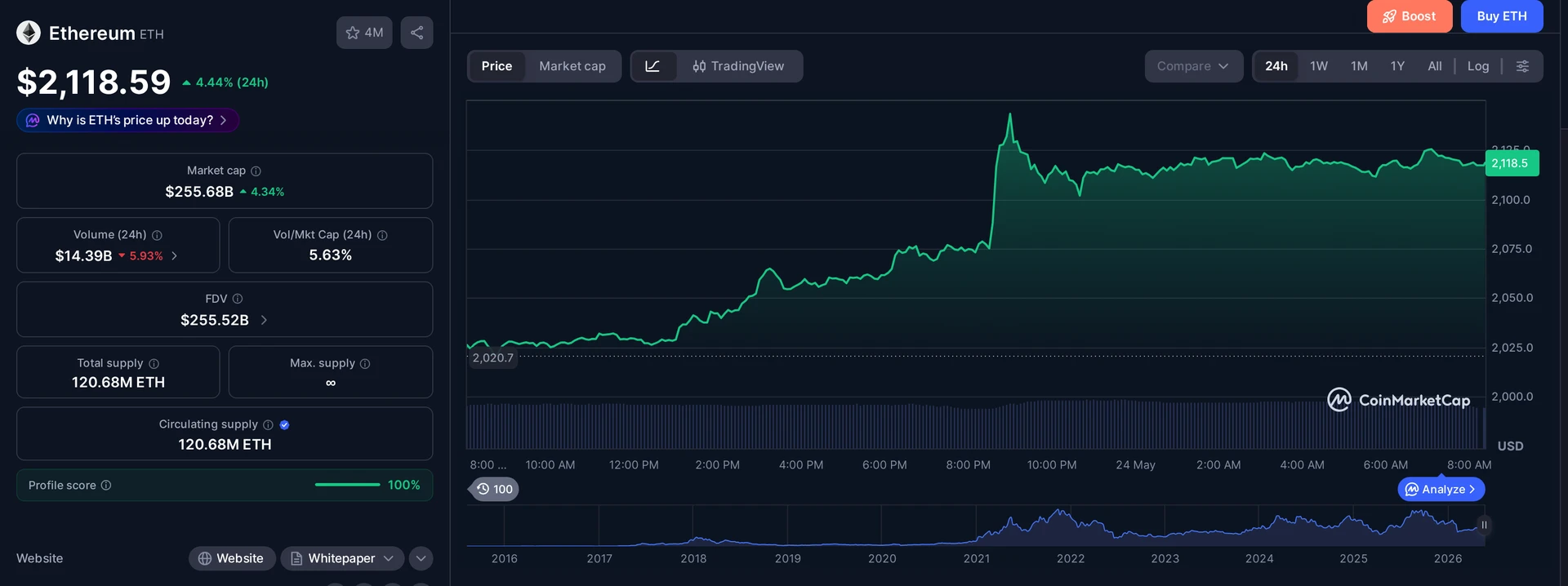Click the info icon beside Vol/Mkt Cap (24h)
Viewport: 1568px width, 586px height.
[x=382, y=235]
